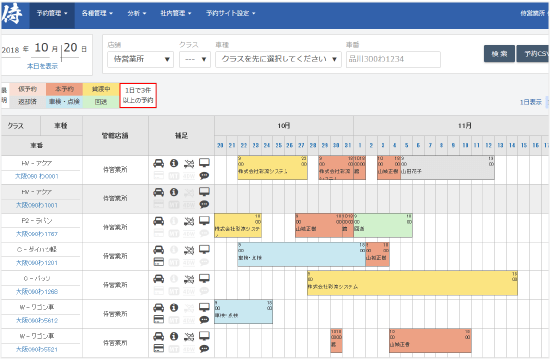The image size is (550, 360).
Task: Click the car icon for plate わ1767
Action: [x=159, y=221]
